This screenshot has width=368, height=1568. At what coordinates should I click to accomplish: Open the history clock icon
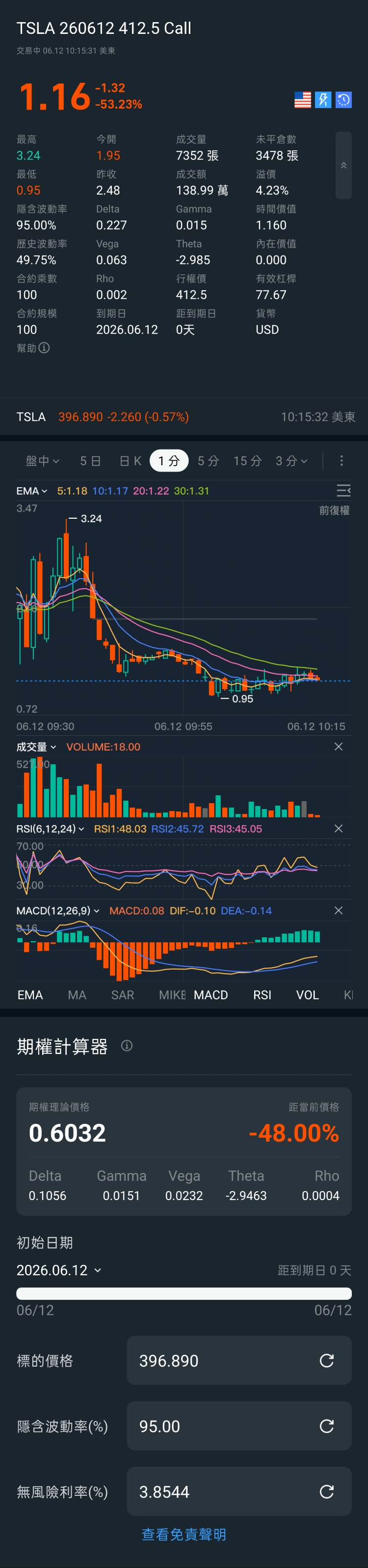[343, 100]
